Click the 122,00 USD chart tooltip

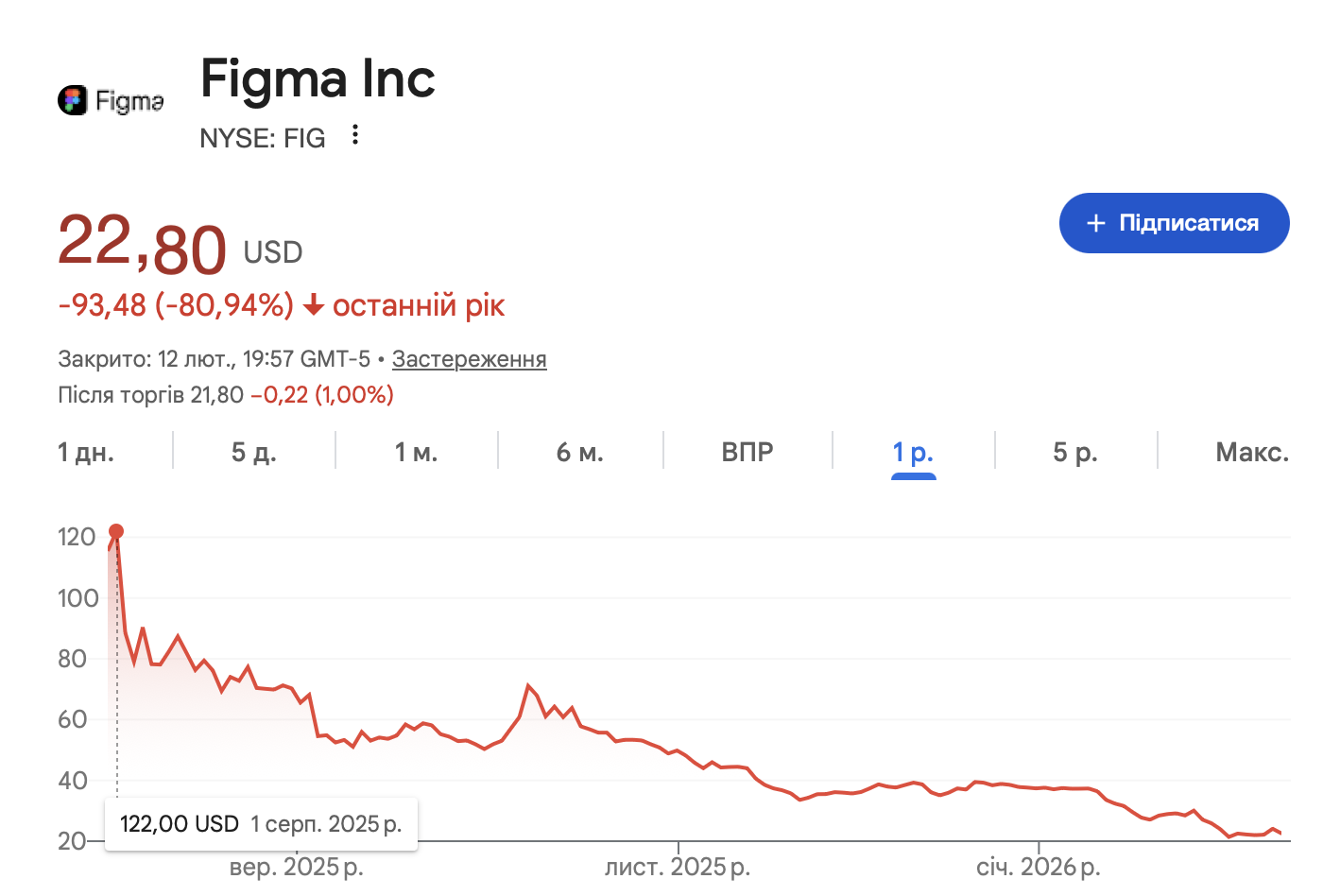[x=261, y=824]
